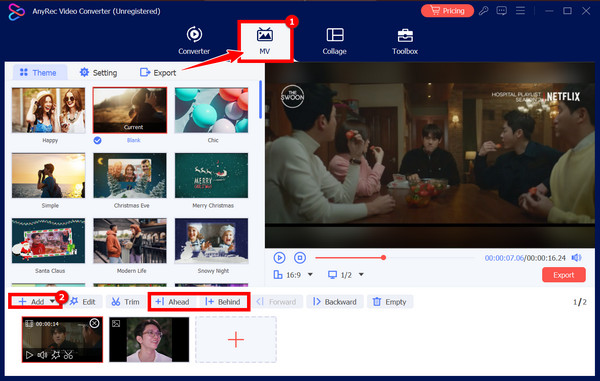This screenshot has width=600, height=381.
Task: Move clip Backward
Action: pyautogui.click(x=335, y=301)
